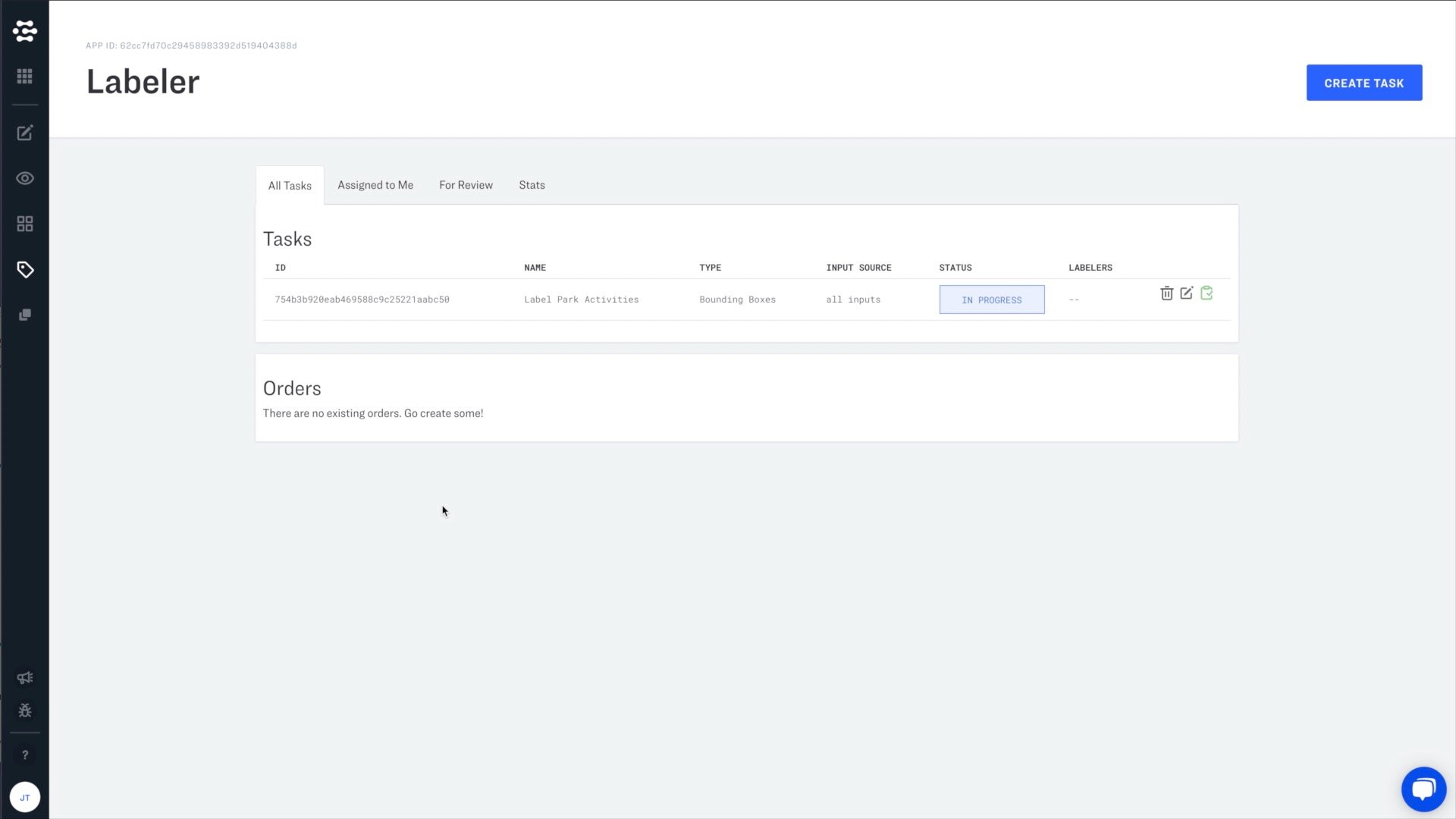Viewport: 1456px width, 819px height.
Task: Select the Labeler tag icon
Action: tap(25, 269)
